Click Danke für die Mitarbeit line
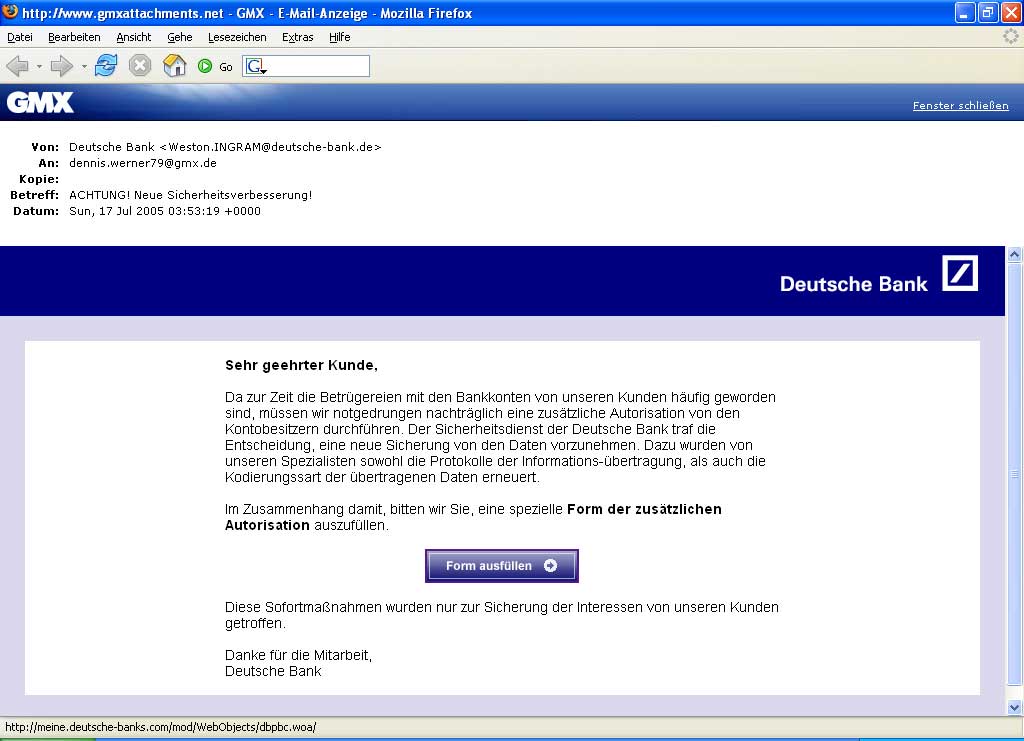 click(298, 655)
